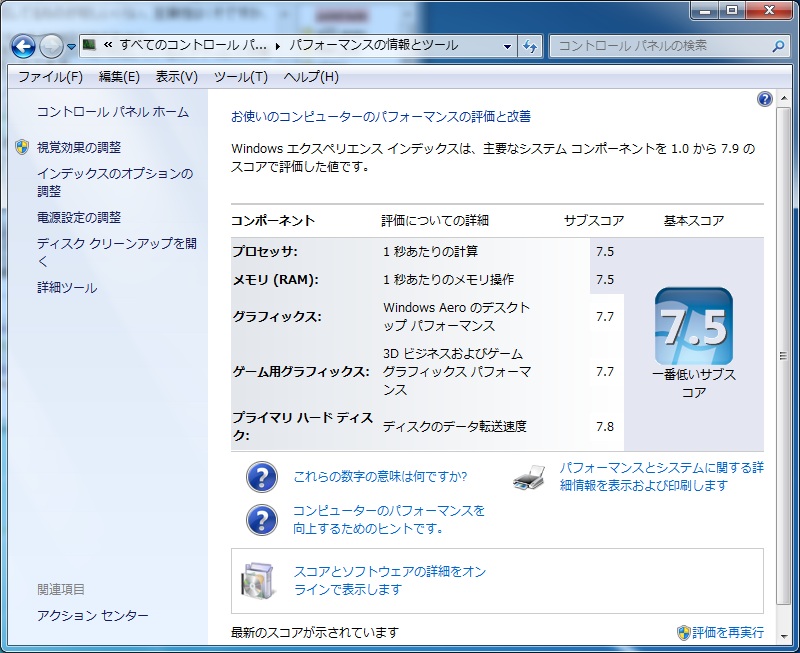The image size is (800, 653).
Task: Click the shield icon beside 視覚効果の調整
Action: [x=22, y=147]
